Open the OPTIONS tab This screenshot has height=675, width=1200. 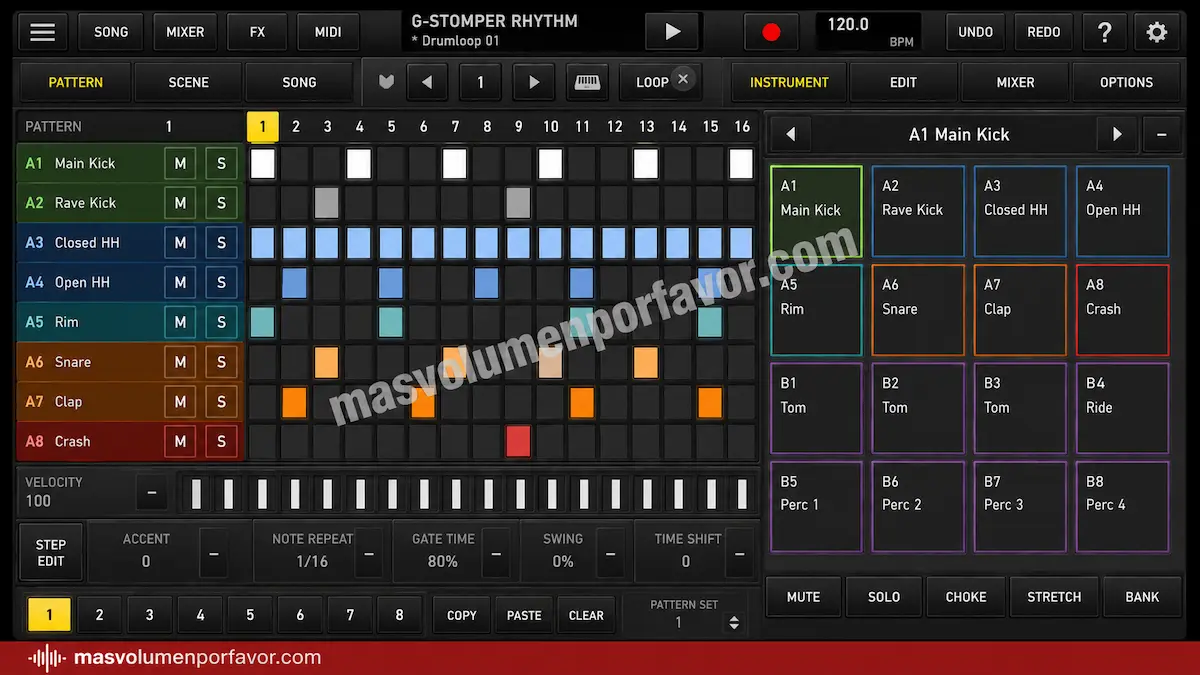click(x=1127, y=82)
